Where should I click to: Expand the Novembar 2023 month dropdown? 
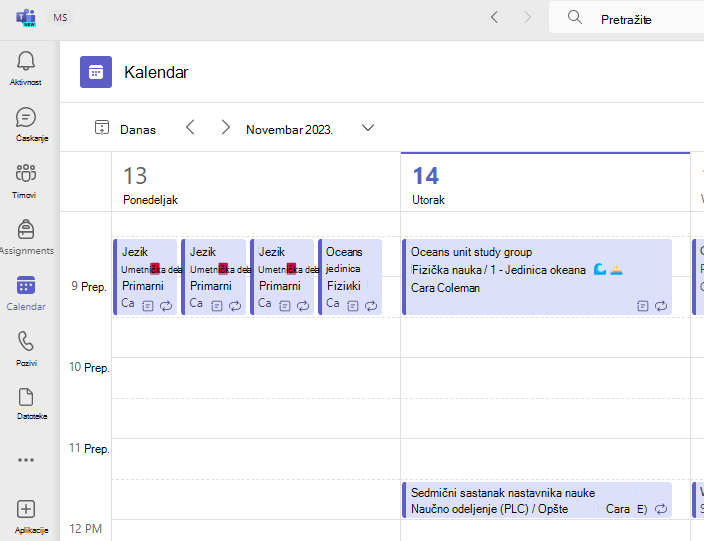tap(368, 128)
